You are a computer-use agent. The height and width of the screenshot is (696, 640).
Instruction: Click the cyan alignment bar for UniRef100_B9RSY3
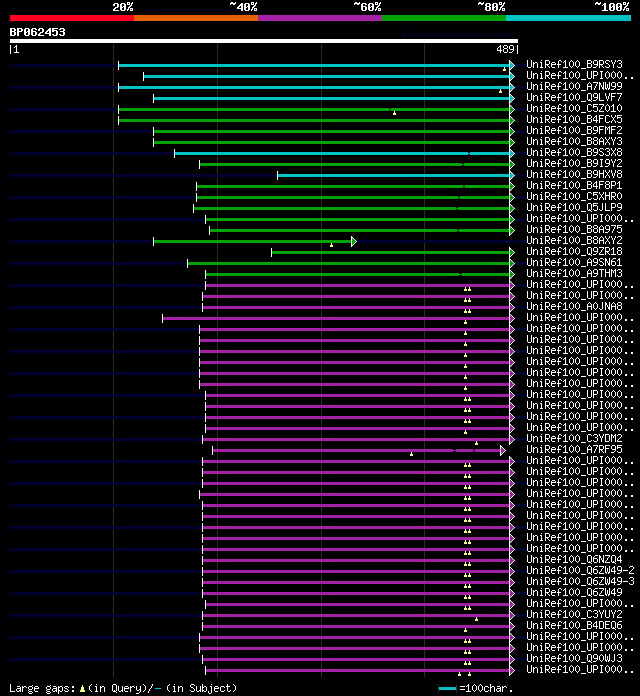coord(314,65)
